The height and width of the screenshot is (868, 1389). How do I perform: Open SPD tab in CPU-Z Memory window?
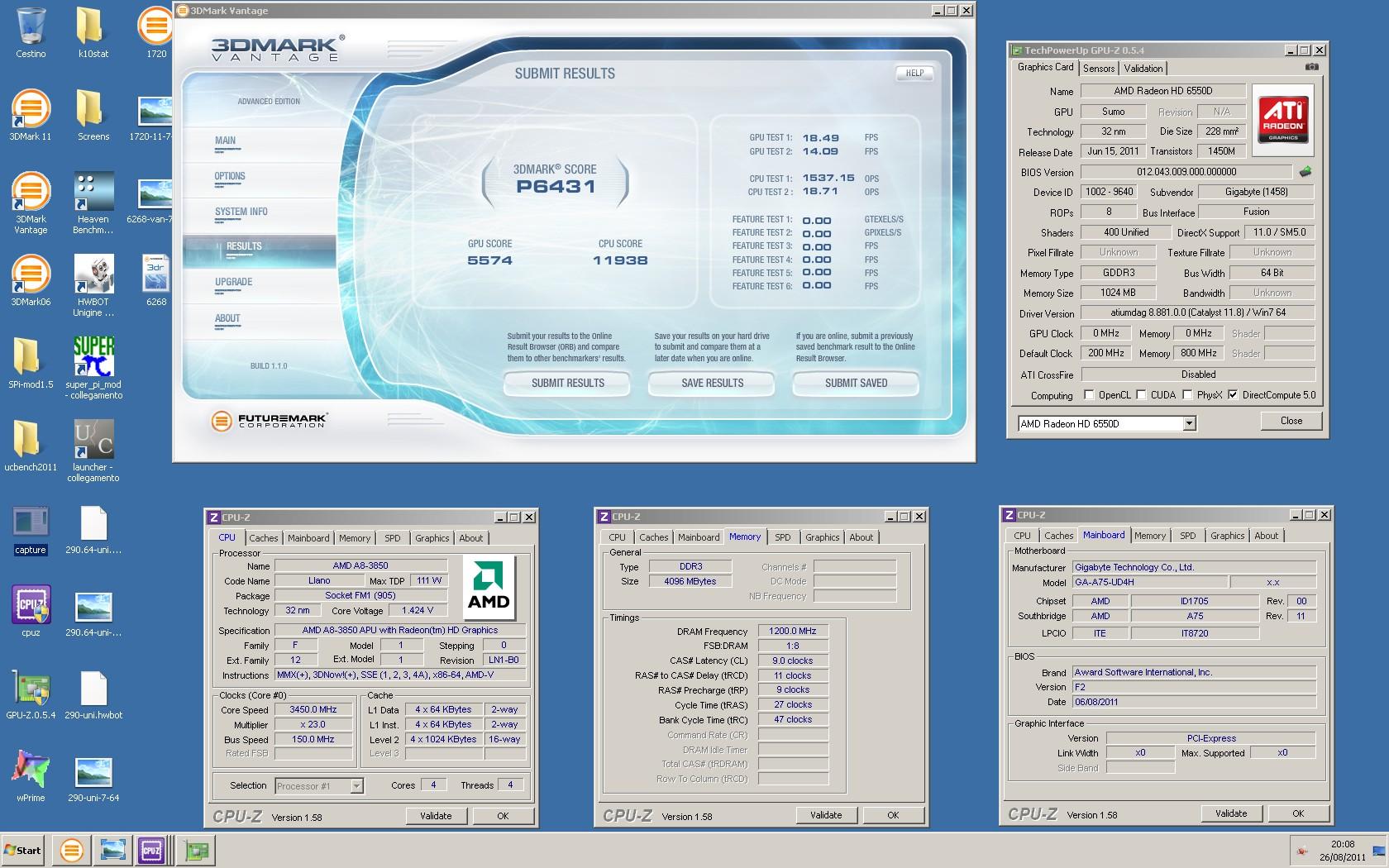(x=783, y=537)
